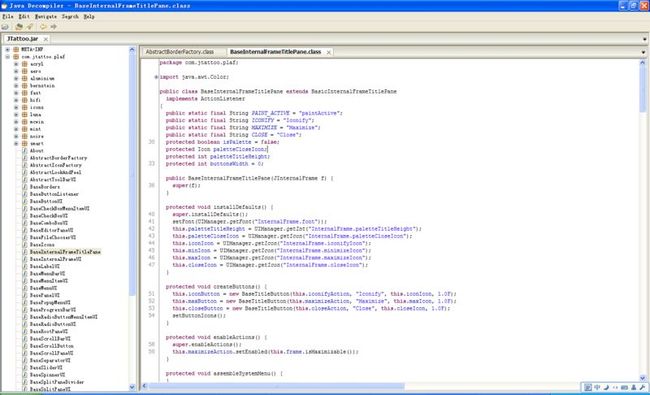The width and height of the screenshot is (650, 395).
Task: Open the Edit menu
Action: pyautogui.click(x=24, y=17)
